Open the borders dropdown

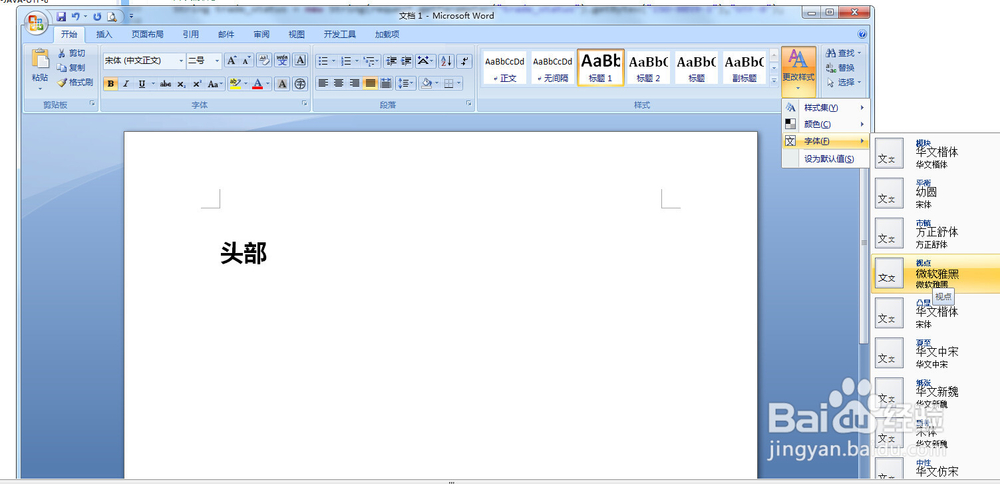point(459,83)
